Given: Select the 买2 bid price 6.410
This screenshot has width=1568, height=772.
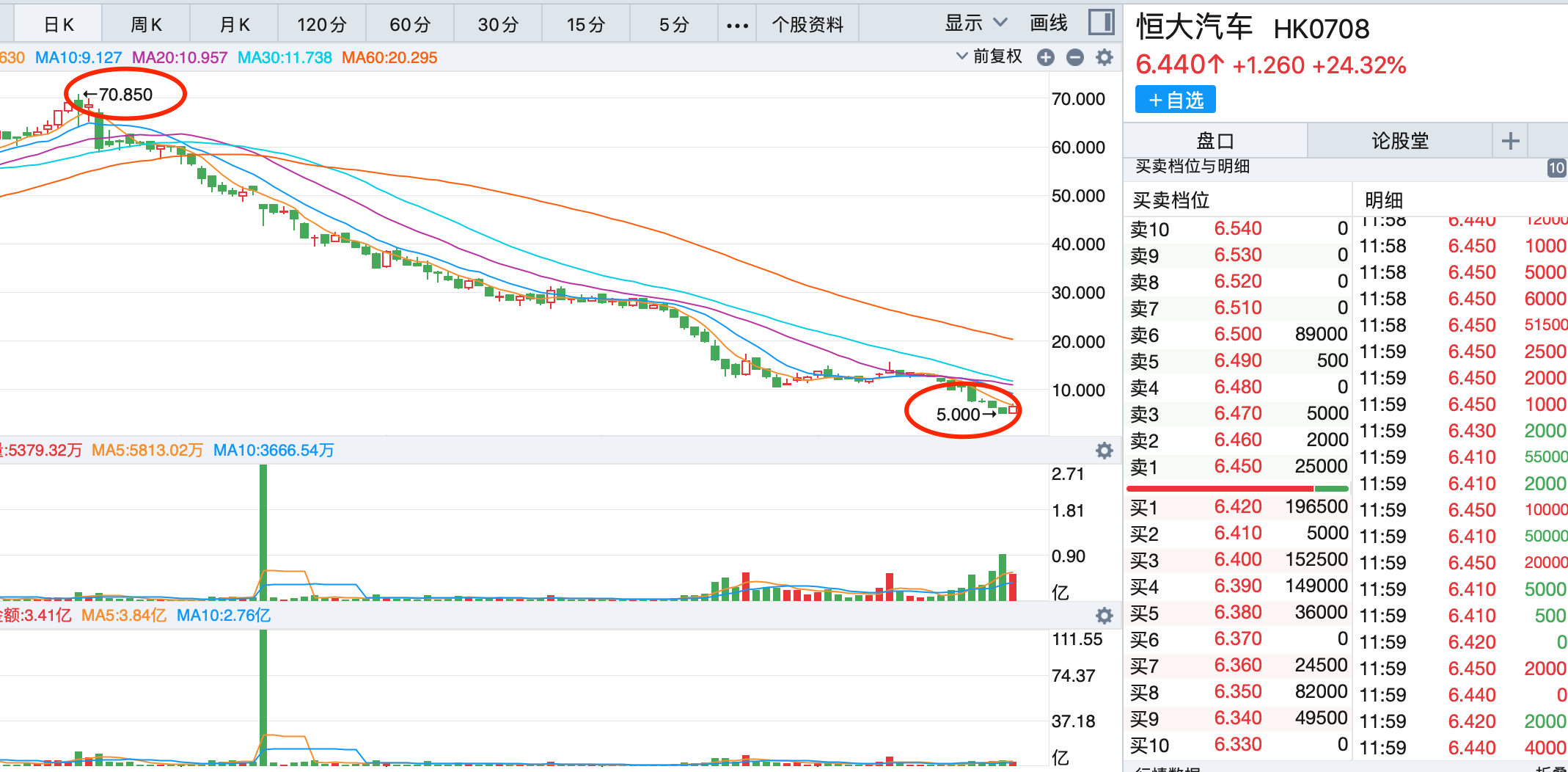Looking at the screenshot, I should pyautogui.click(x=1238, y=533).
